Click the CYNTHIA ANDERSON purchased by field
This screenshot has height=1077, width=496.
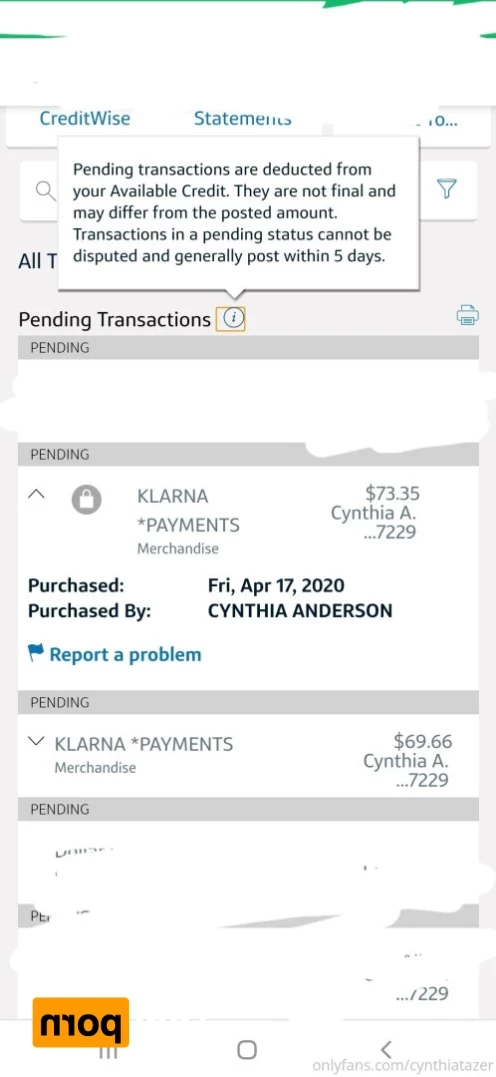300,611
